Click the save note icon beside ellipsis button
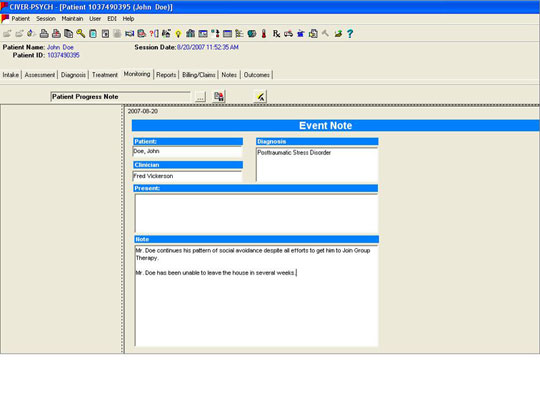Screen dimensions: 540x396 click(x=219, y=96)
